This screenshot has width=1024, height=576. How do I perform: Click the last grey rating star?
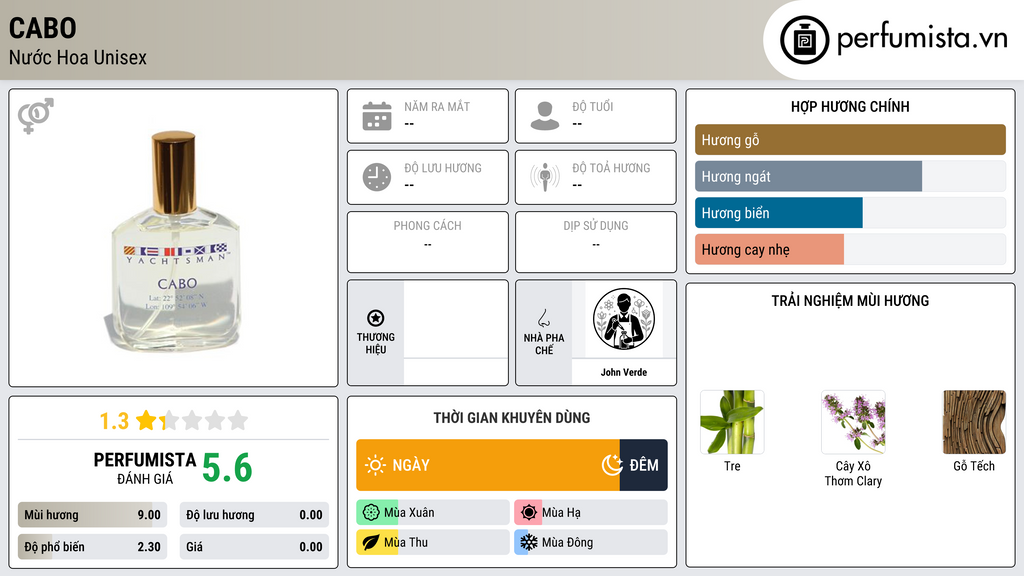tap(238, 420)
